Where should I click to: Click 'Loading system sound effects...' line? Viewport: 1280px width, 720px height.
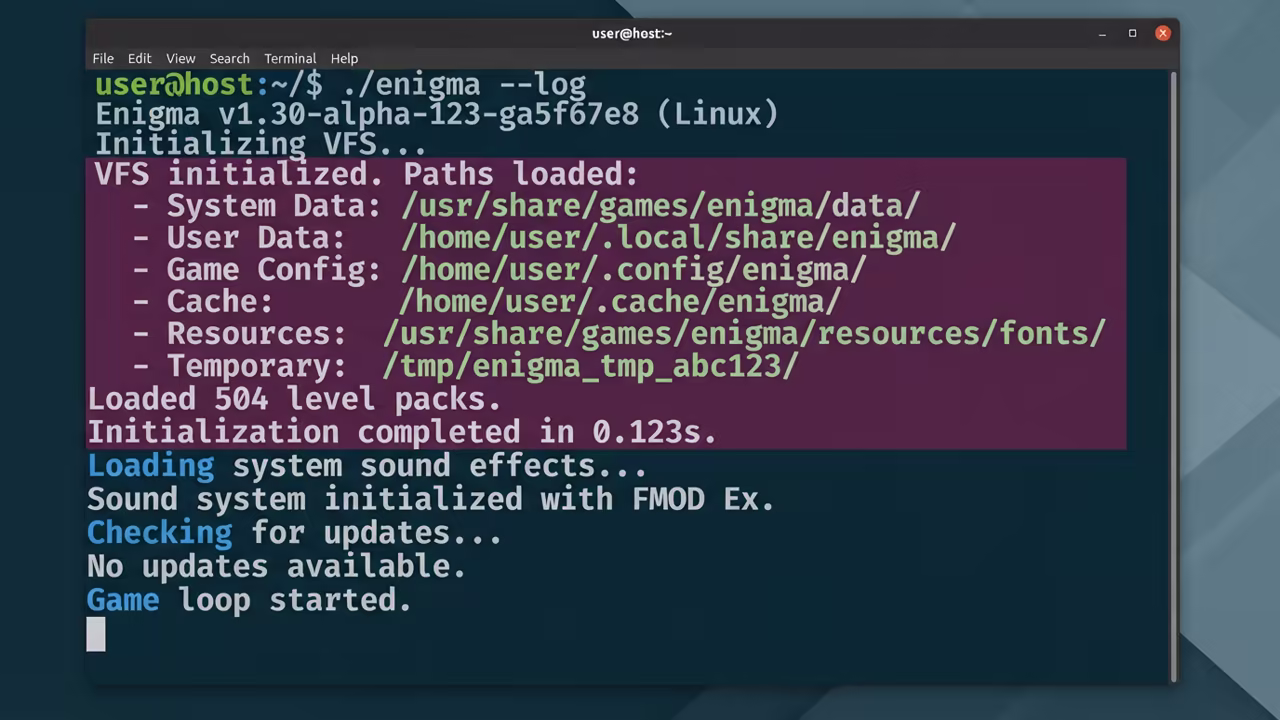pos(367,466)
